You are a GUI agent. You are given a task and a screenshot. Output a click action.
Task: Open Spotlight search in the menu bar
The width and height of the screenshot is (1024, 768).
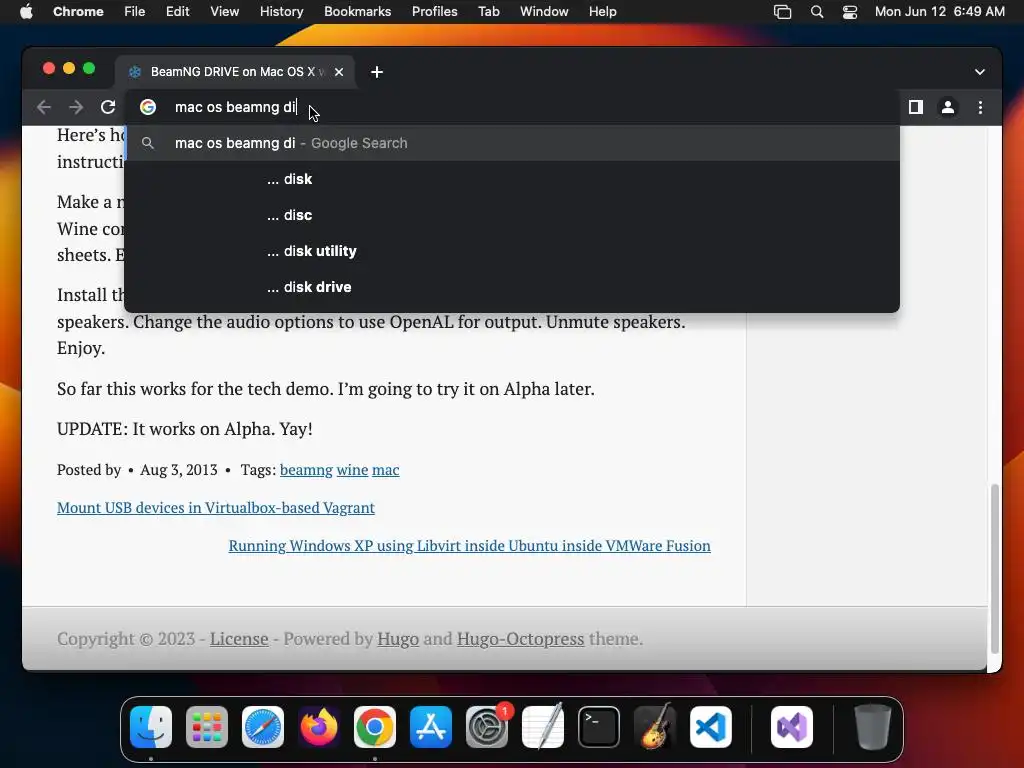(x=816, y=11)
